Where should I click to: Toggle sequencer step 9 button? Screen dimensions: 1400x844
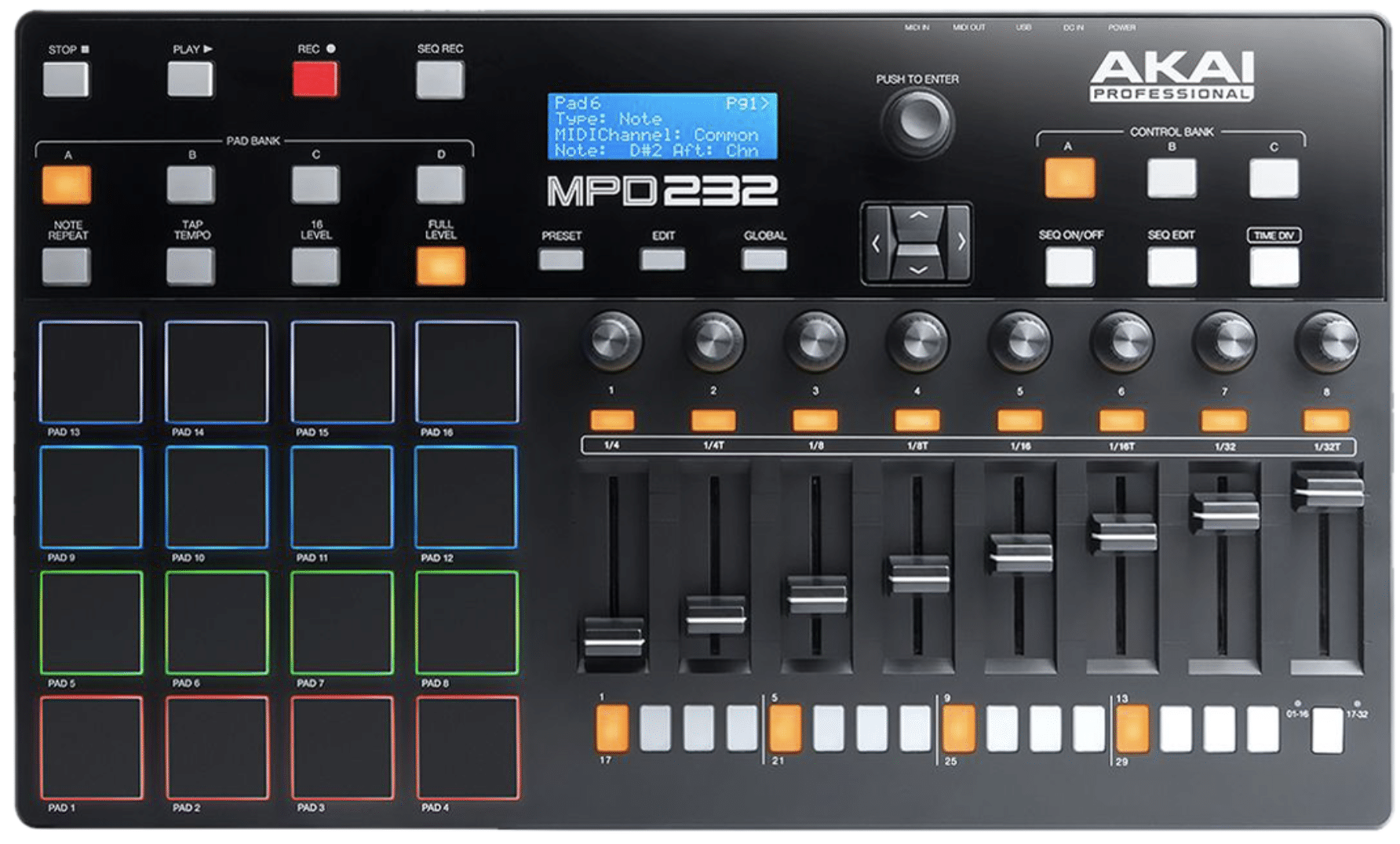coord(958,728)
